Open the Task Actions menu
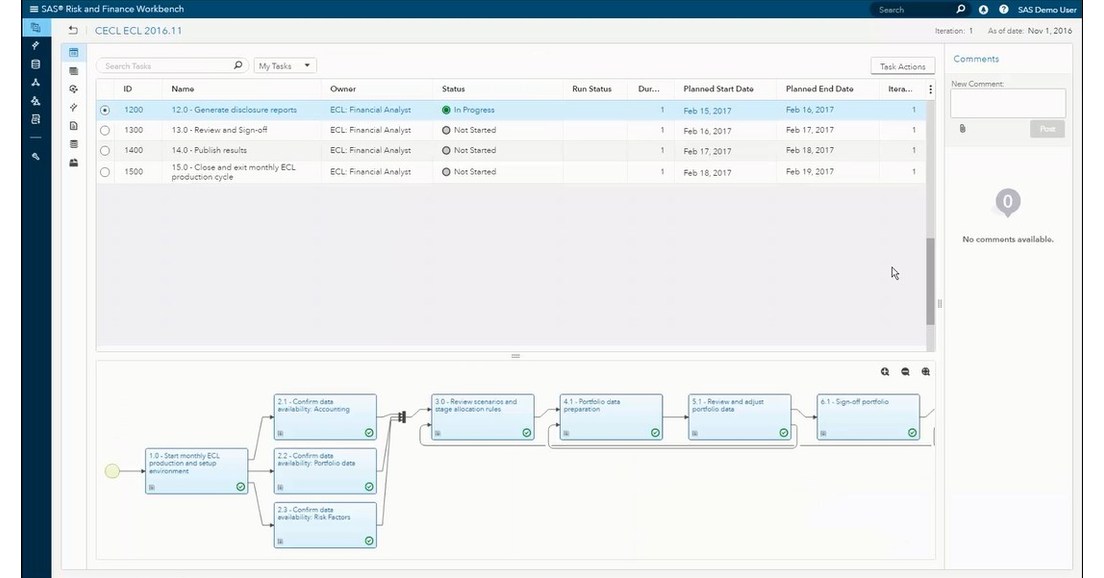The image size is (1104, 578). coord(903,66)
